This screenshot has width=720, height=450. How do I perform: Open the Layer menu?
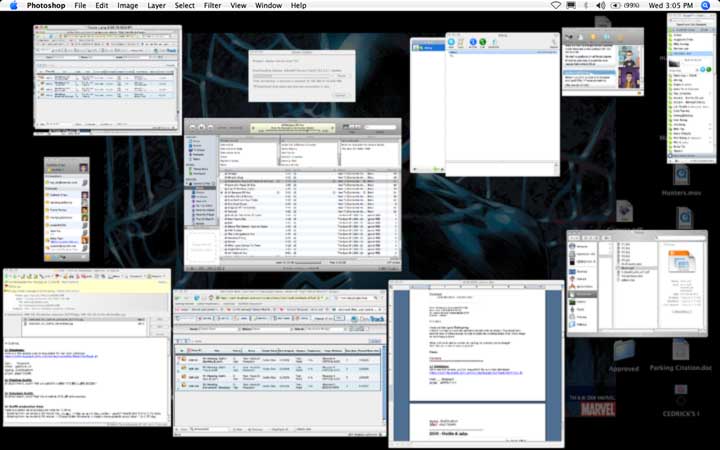(x=157, y=6)
